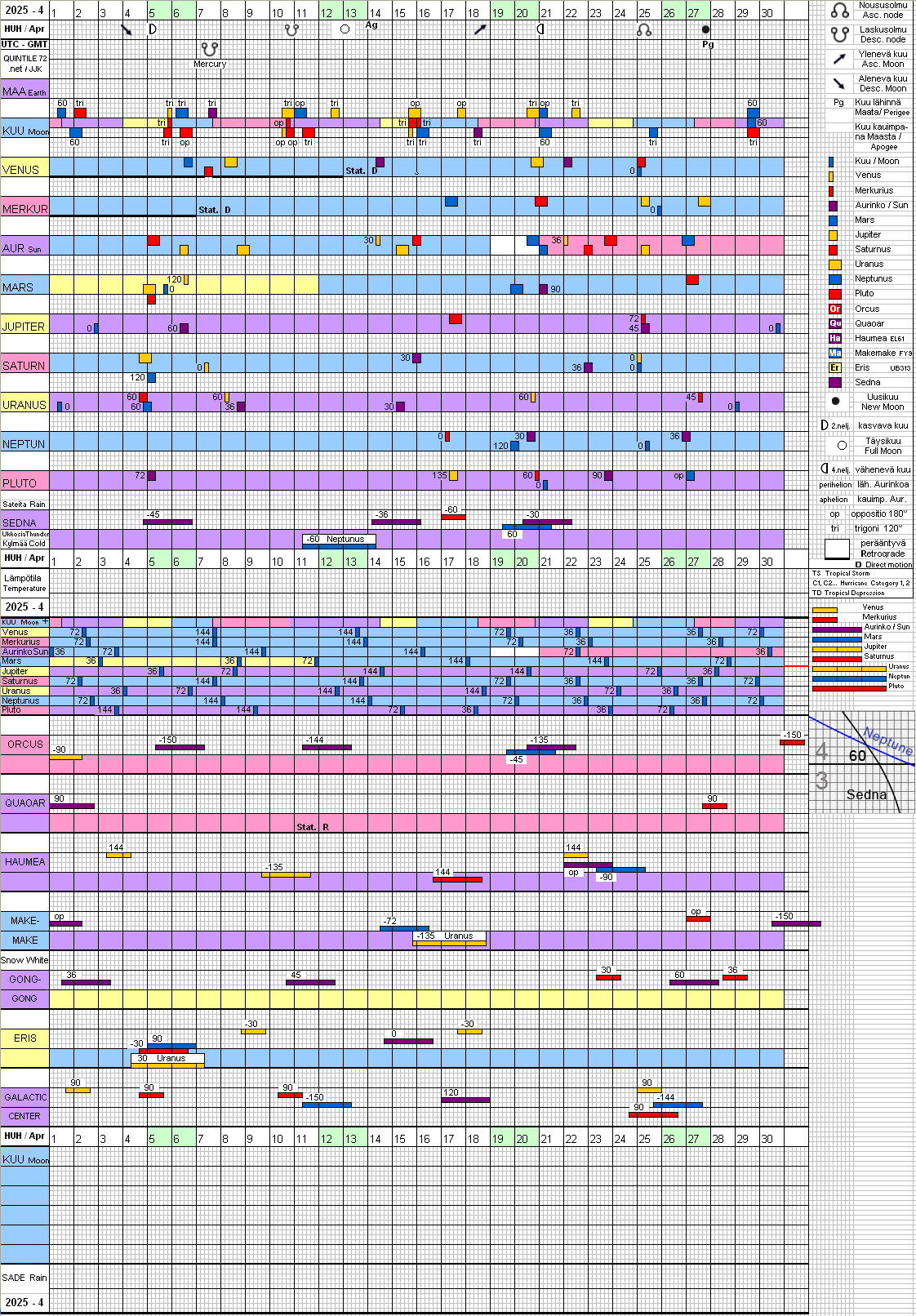
Task: Click the Asc. Moon arrow in the legend
Action: pos(839,59)
